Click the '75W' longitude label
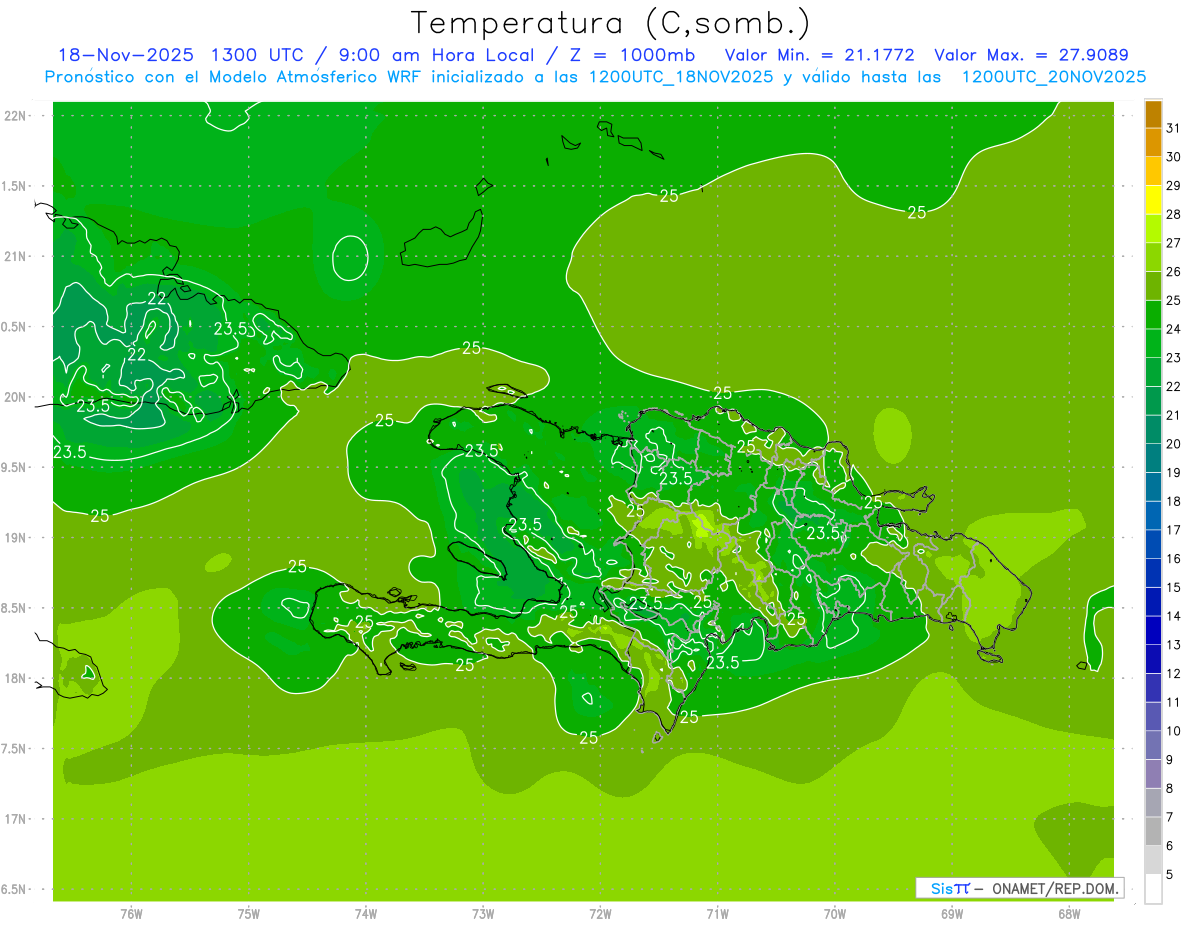Screen dimensions: 1200x927 (248, 914)
